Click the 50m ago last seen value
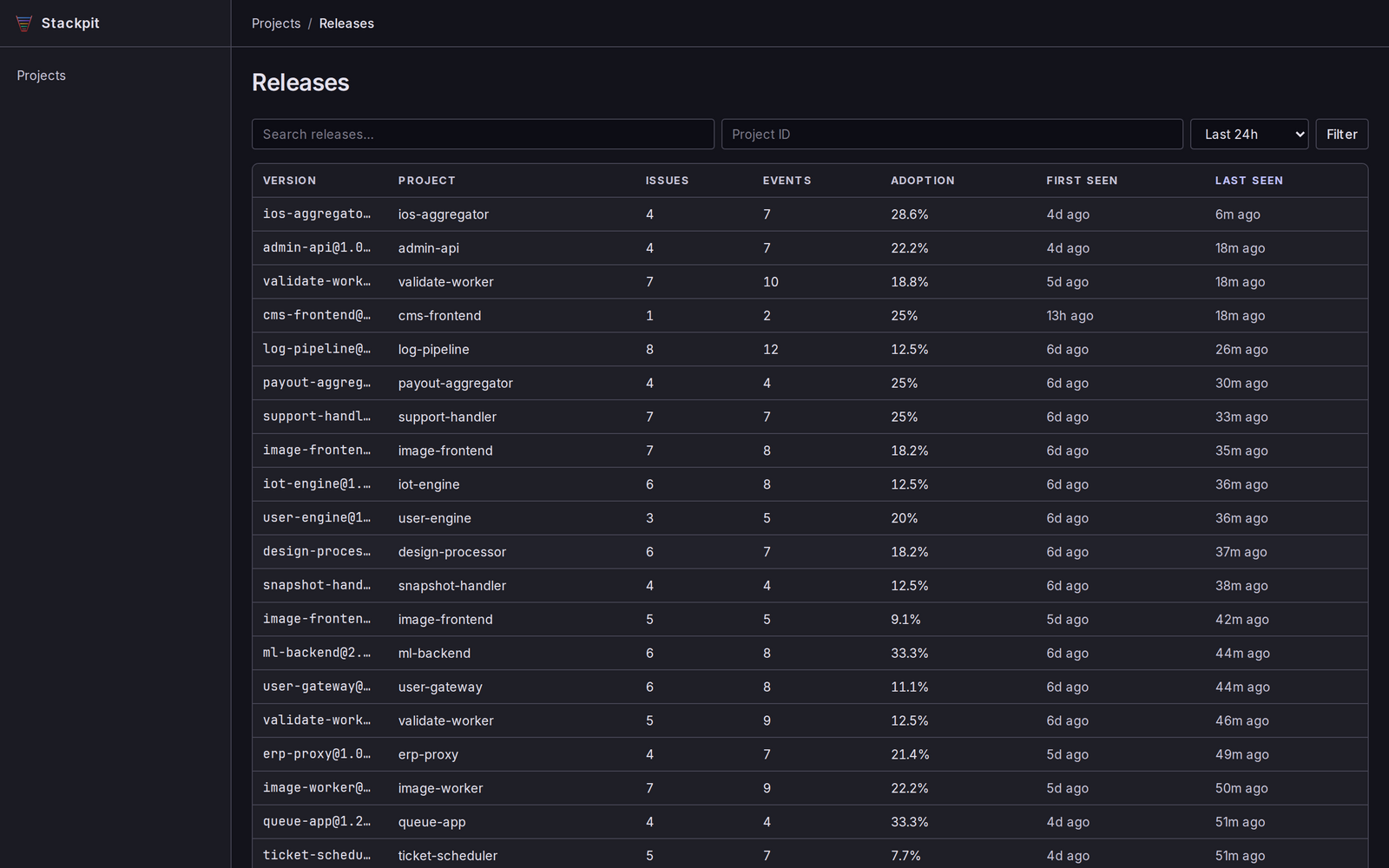Screen dimensions: 1389x868 tap(1241, 789)
